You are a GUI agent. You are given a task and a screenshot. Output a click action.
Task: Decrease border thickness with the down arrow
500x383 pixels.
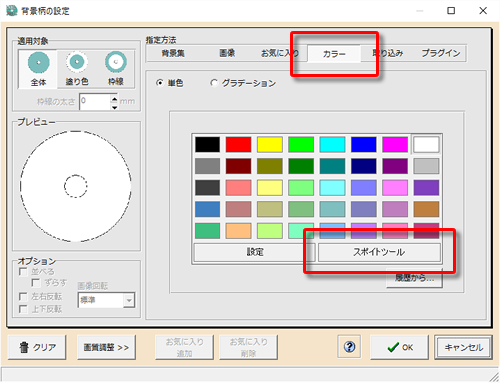coord(114,107)
